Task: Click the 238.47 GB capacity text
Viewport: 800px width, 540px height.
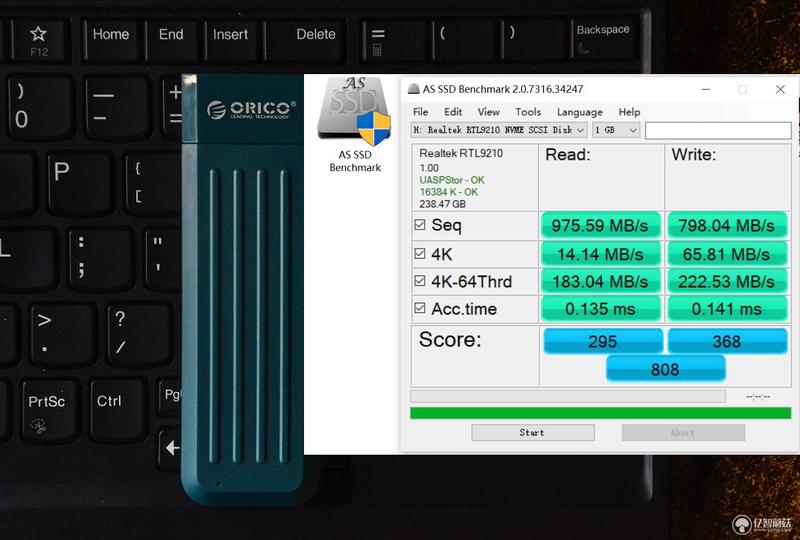Action: (442, 204)
